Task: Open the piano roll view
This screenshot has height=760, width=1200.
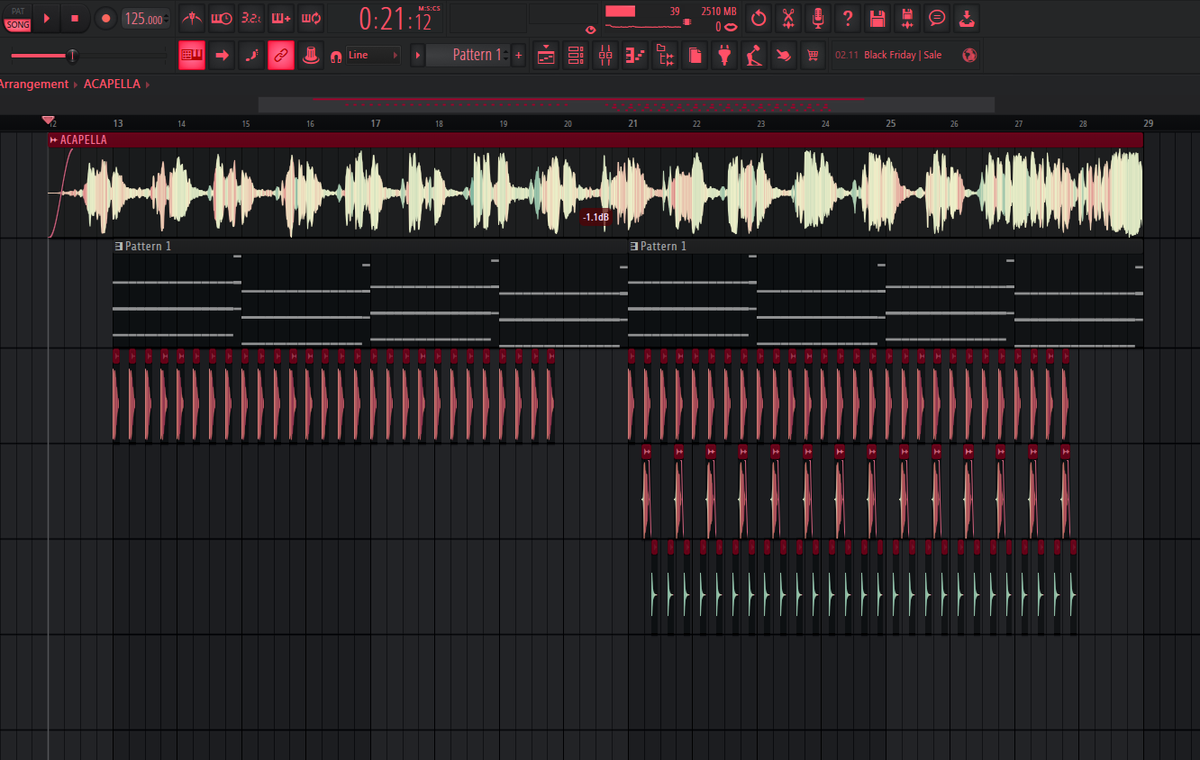Action: click(635, 56)
